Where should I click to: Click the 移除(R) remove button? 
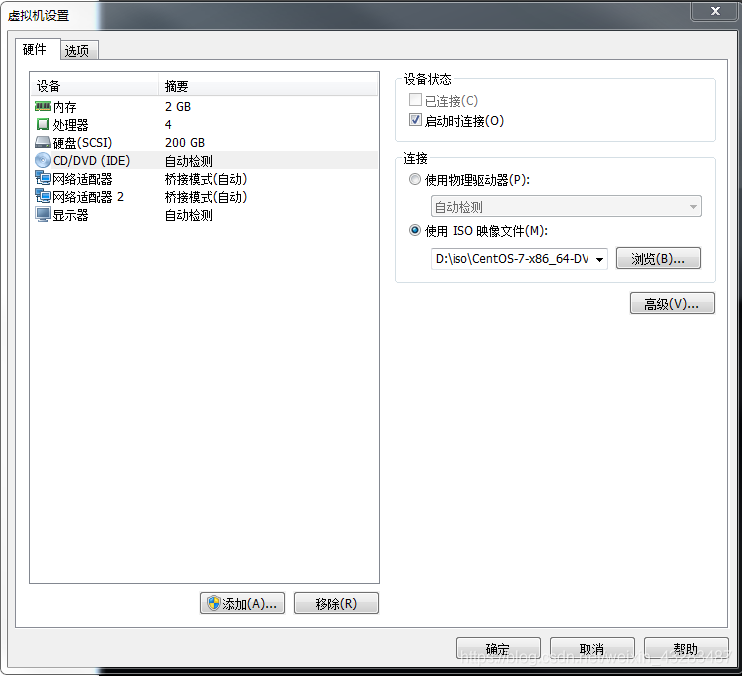[x=336, y=603]
